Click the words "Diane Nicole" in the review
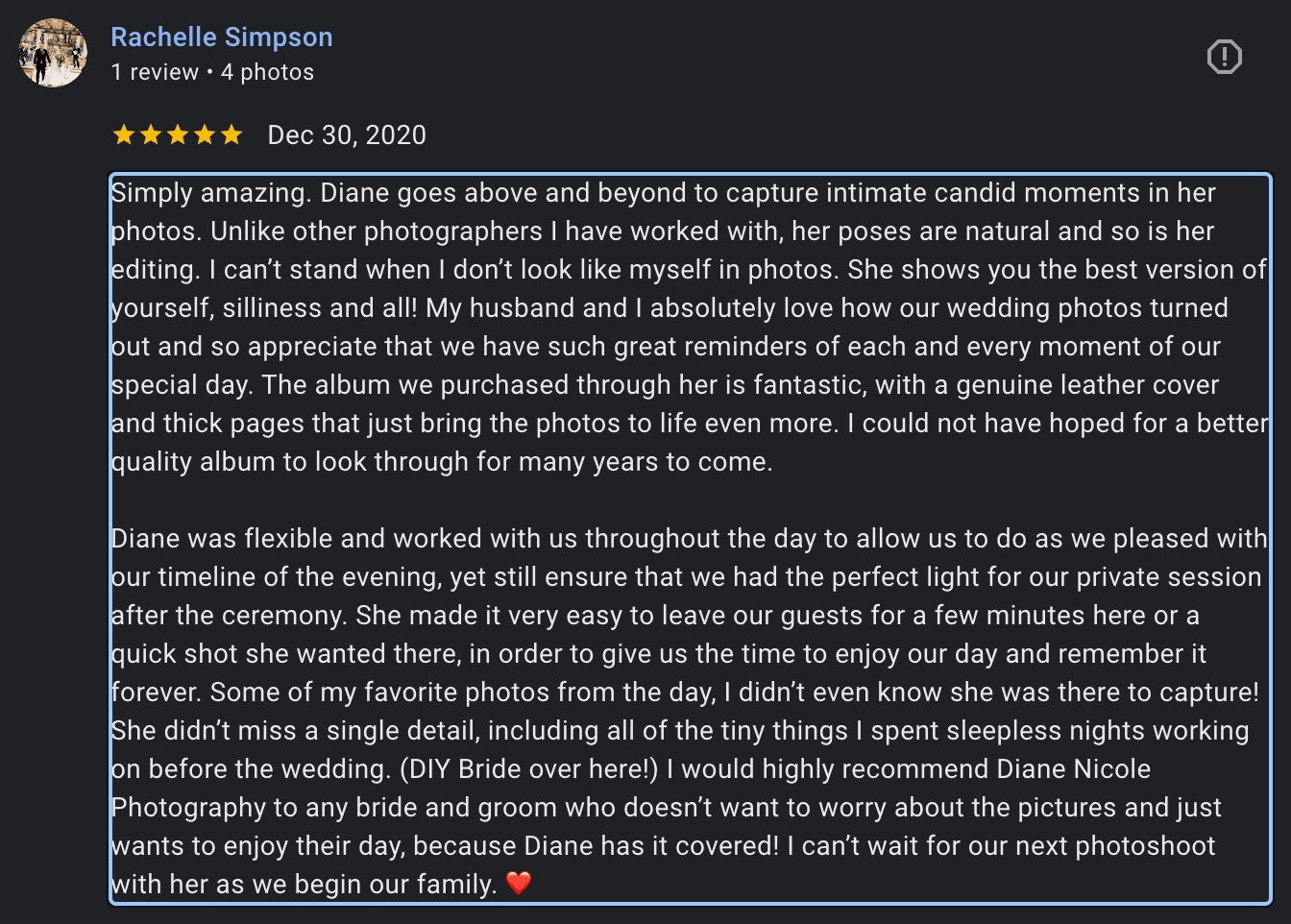 coord(1073,769)
